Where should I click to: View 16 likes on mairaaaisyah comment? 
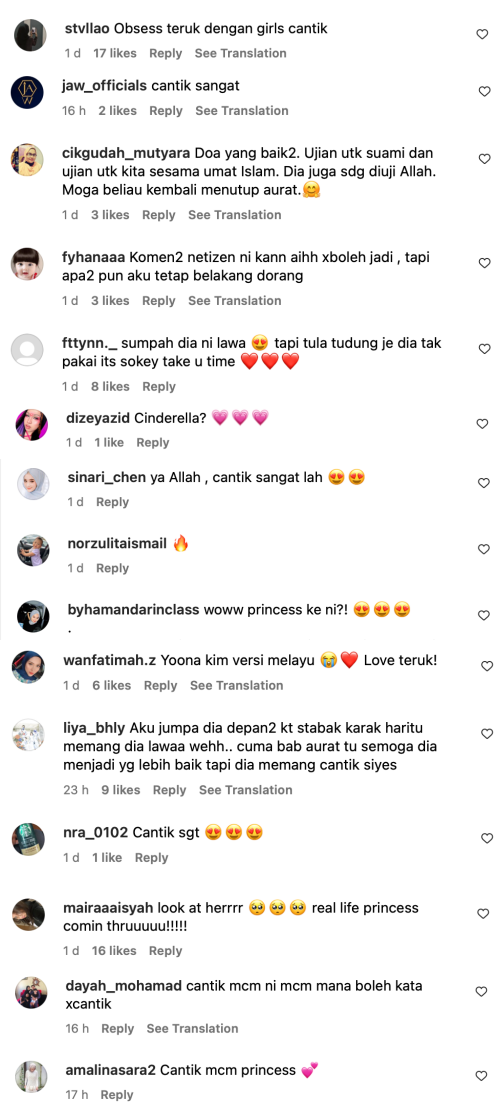114,951
